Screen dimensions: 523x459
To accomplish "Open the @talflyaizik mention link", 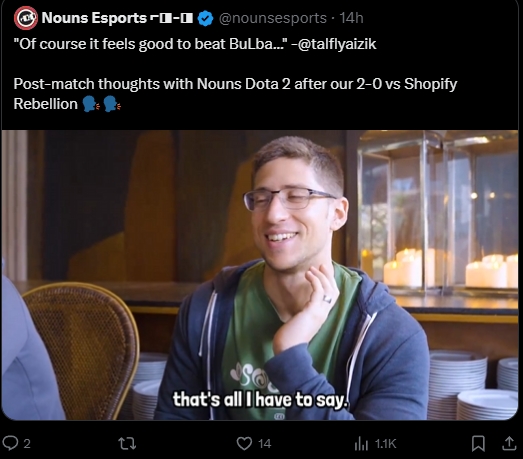I will [336, 44].
